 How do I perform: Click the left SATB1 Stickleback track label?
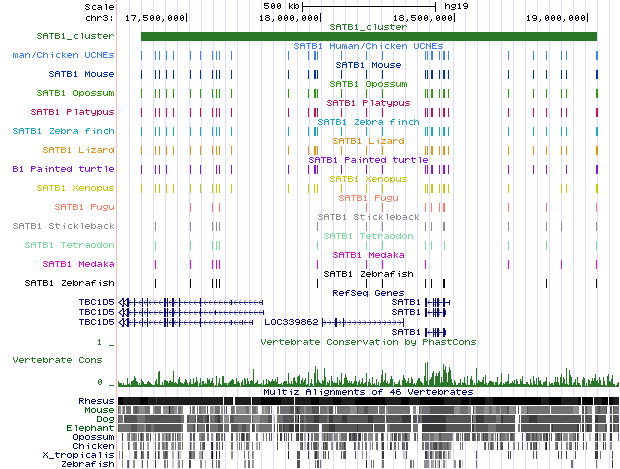pyautogui.click(x=63, y=226)
